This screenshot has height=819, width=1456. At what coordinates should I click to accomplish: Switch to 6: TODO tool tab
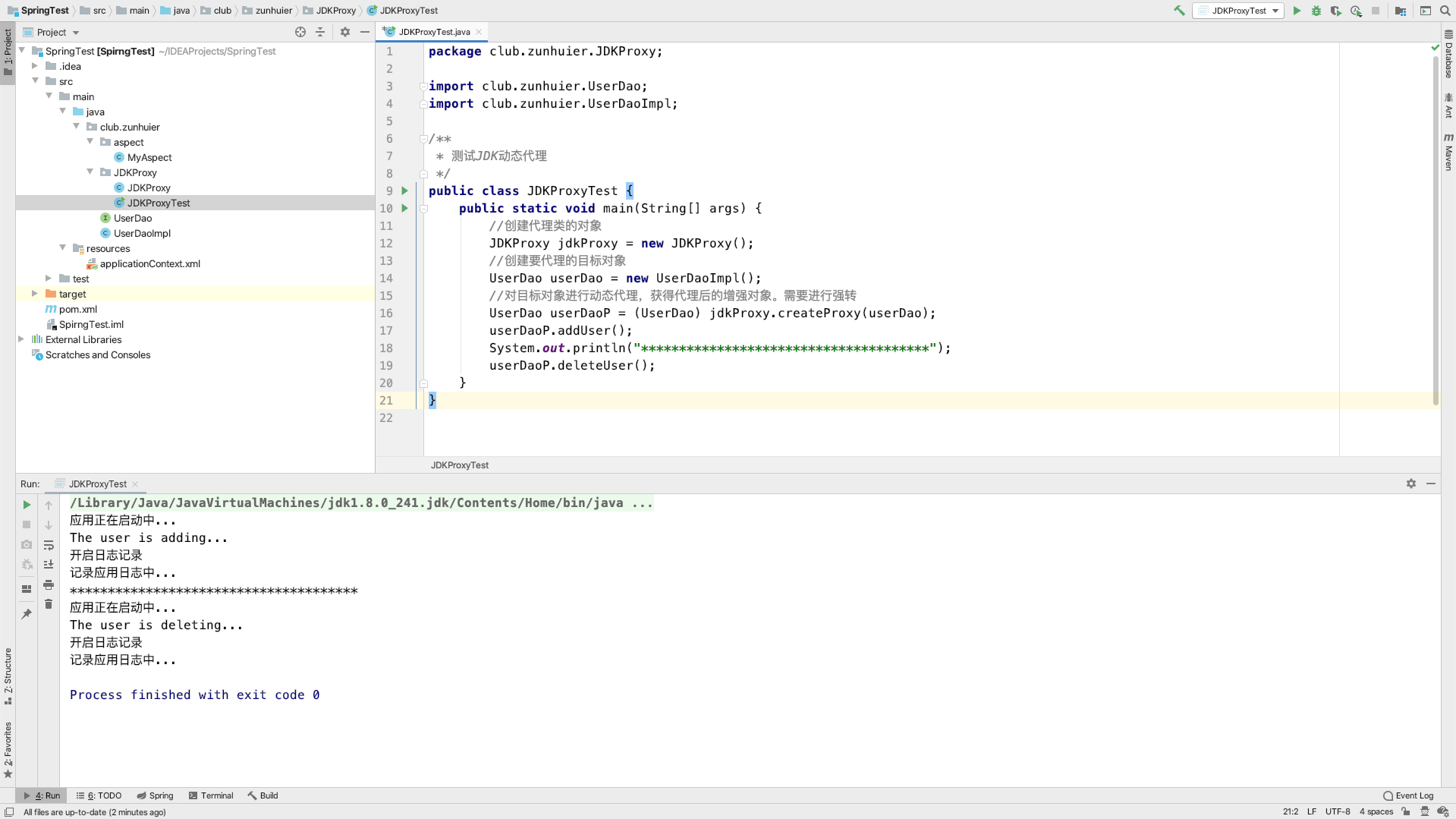[99, 795]
